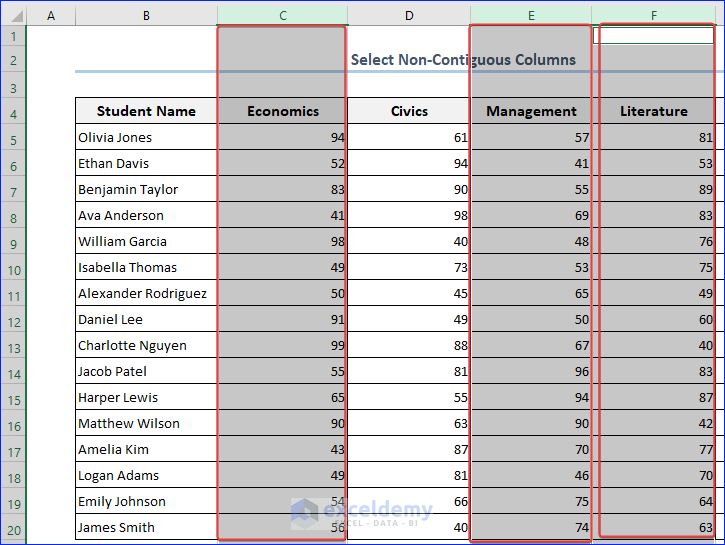
Task: Click Jacob Patel's Management score 96
Action: click(x=531, y=371)
